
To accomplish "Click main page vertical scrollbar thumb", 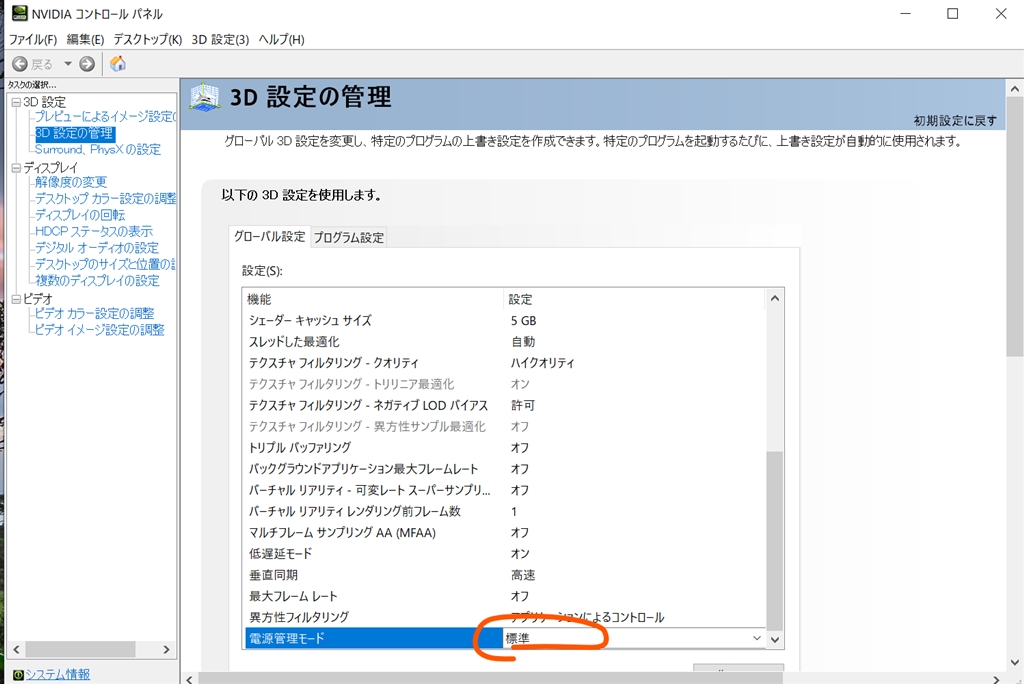I will pos(1014,227).
